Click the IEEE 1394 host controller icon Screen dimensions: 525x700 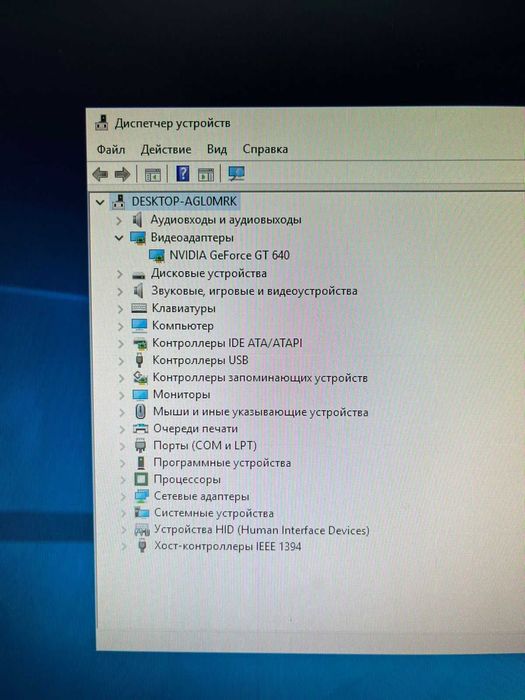coord(142,546)
